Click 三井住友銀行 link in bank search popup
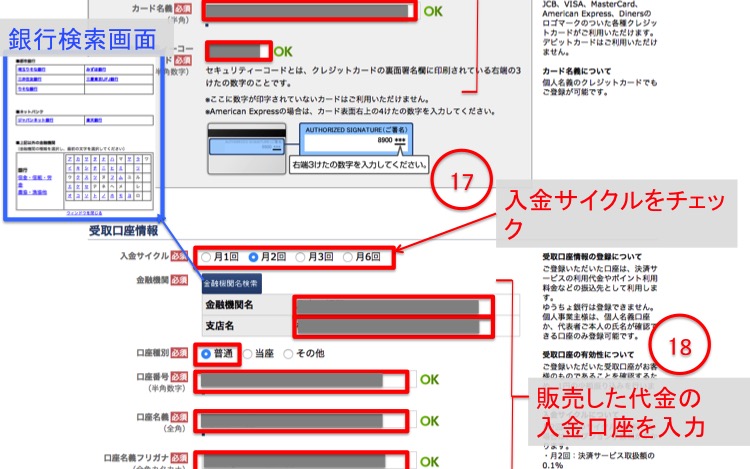The height and width of the screenshot is (469, 750). tap(29, 79)
